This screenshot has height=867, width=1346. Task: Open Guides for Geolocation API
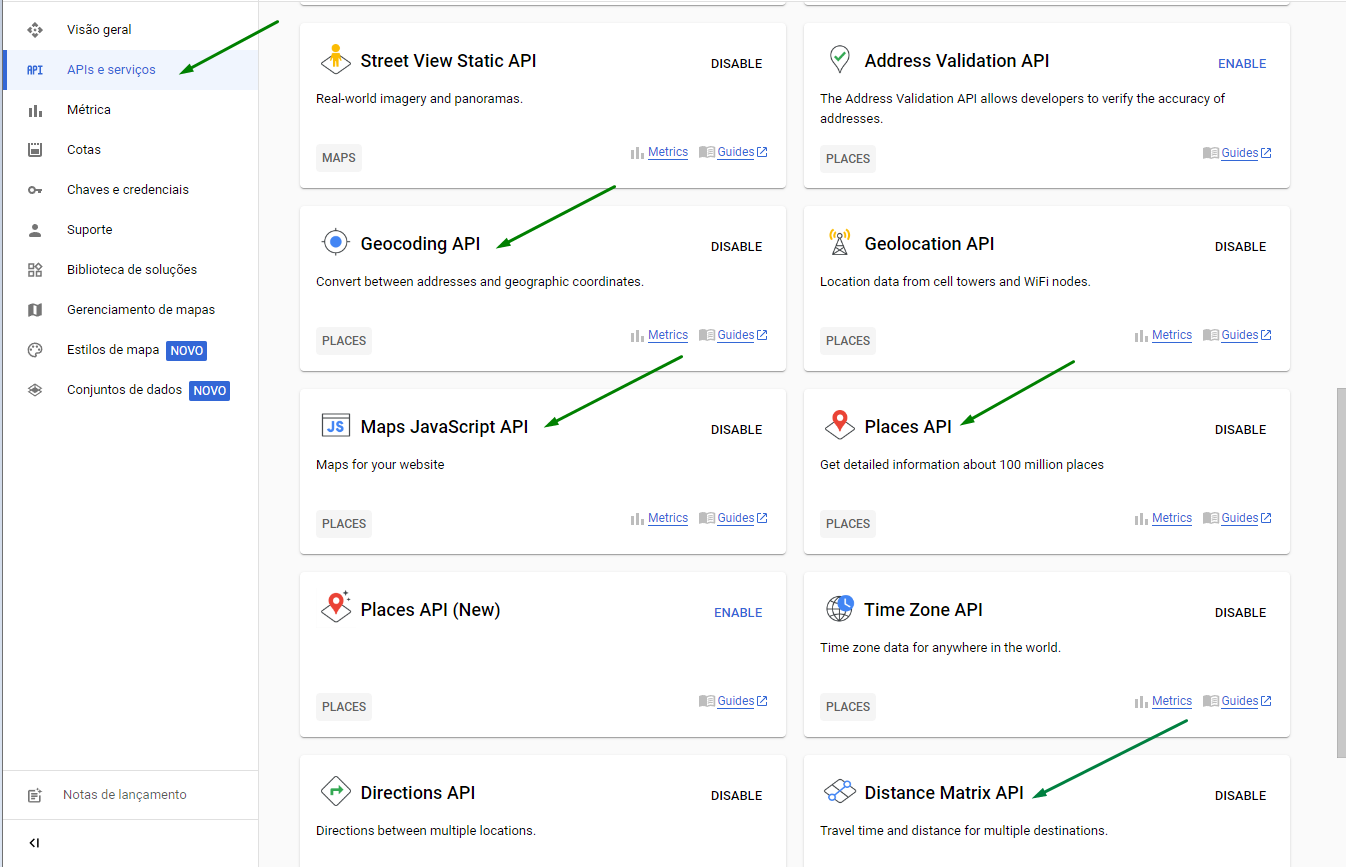(x=1240, y=335)
